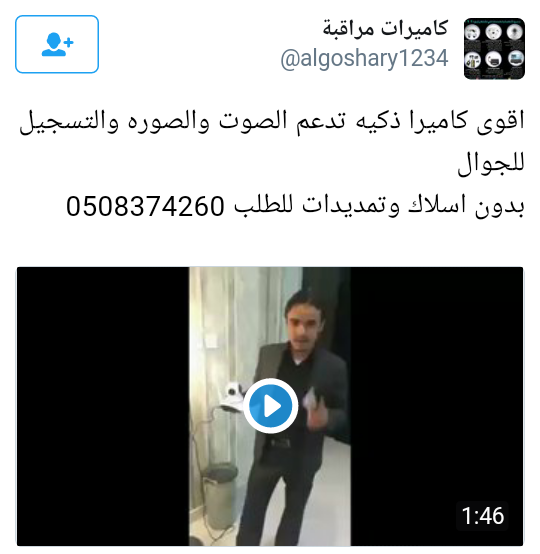540x554 pixels.
Task: Click the word للجوال in the tweet
Action: (491, 164)
